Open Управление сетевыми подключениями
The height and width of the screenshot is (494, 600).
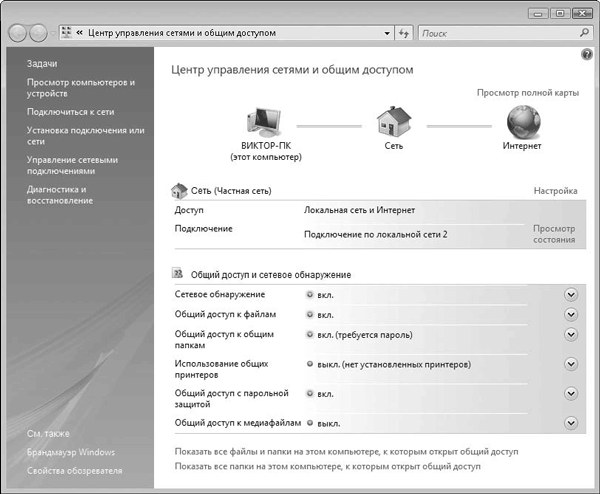coord(72,165)
